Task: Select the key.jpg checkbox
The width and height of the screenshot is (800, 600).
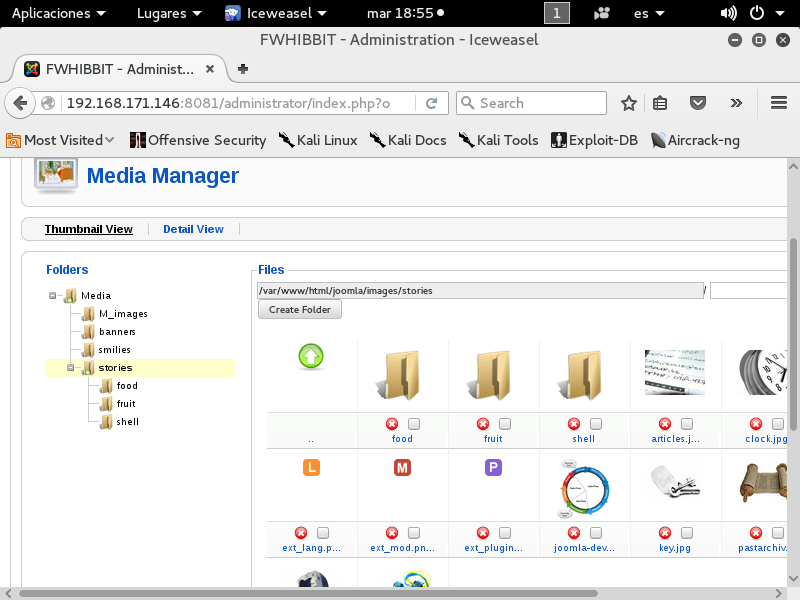Action: point(687,533)
